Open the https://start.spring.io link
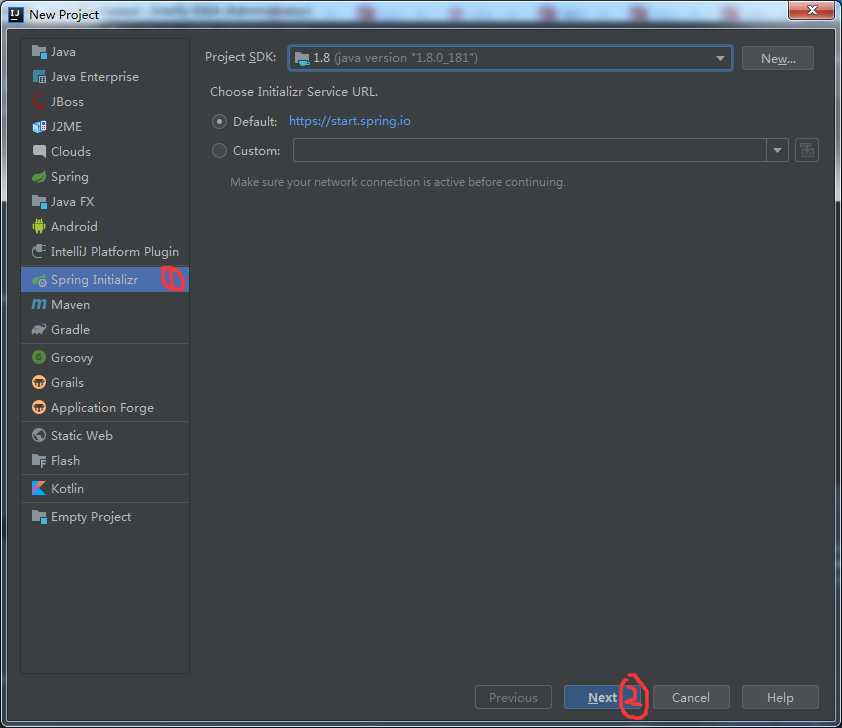The width and height of the screenshot is (842, 728). [350, 121]
